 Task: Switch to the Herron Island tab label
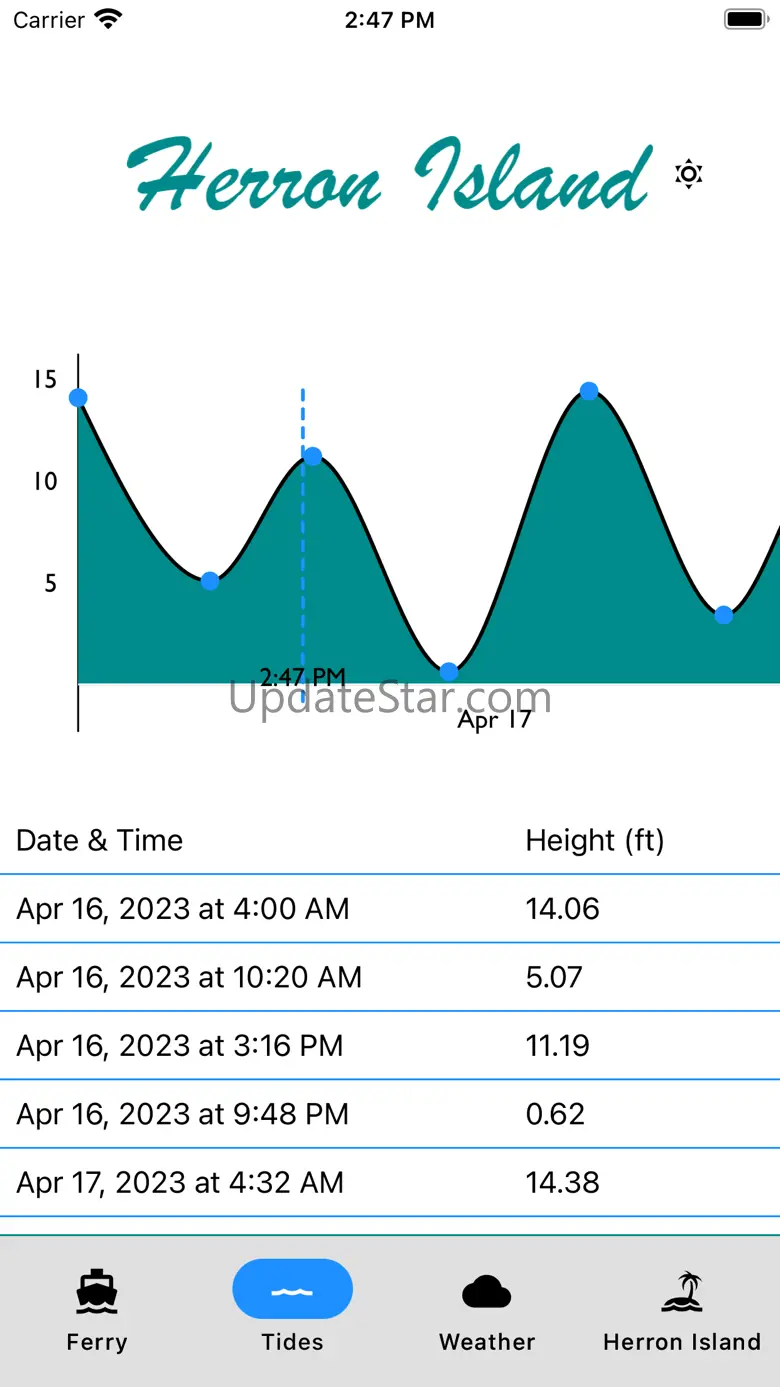[x=682, y=1342]
